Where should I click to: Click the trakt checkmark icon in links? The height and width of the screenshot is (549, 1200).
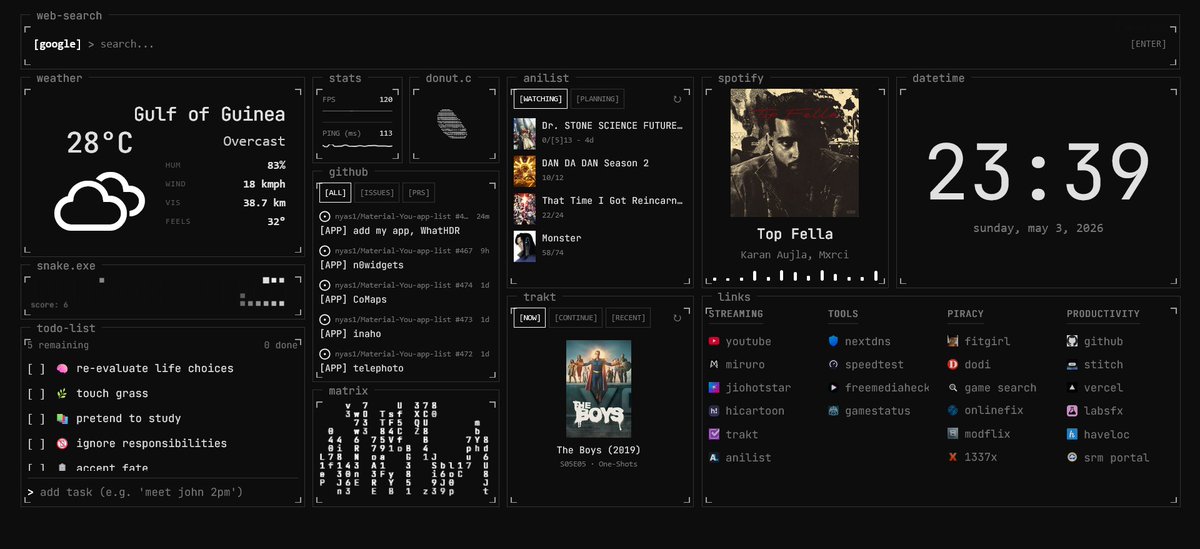click(x=714, y=434)
